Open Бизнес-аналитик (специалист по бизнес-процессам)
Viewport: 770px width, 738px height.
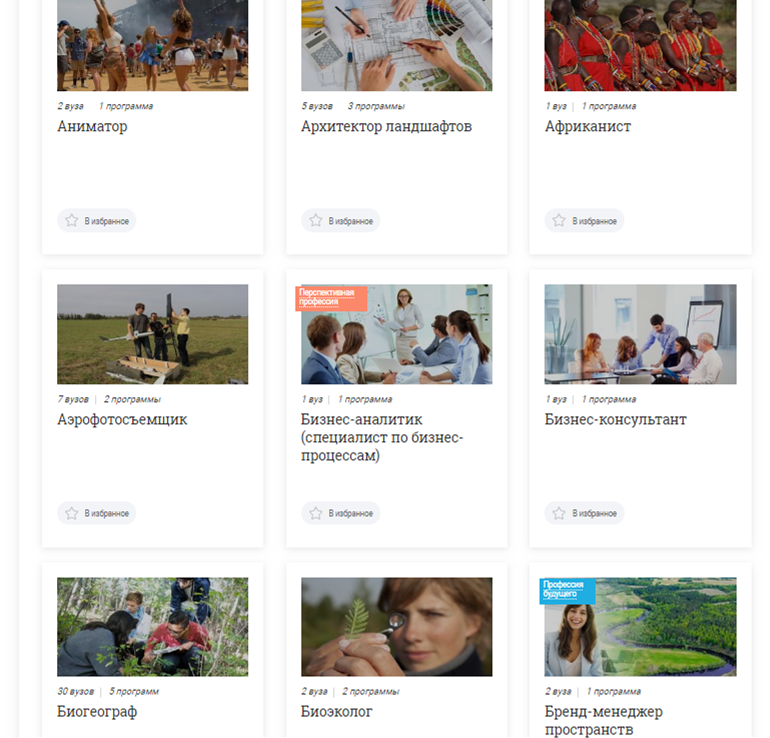(382, 437)
